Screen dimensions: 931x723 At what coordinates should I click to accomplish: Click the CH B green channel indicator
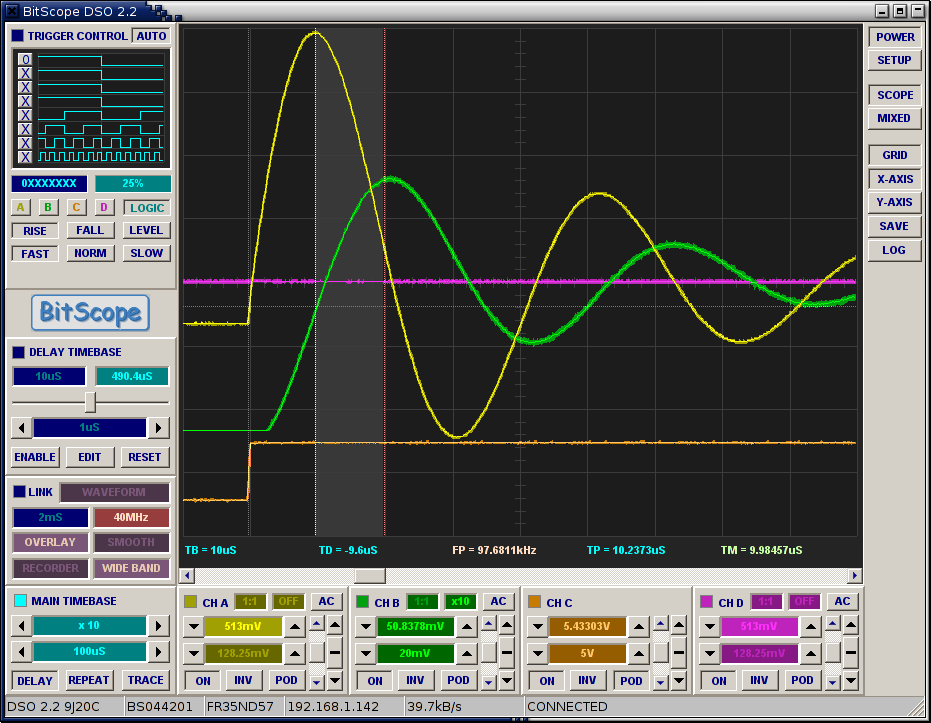click(362, 602)
